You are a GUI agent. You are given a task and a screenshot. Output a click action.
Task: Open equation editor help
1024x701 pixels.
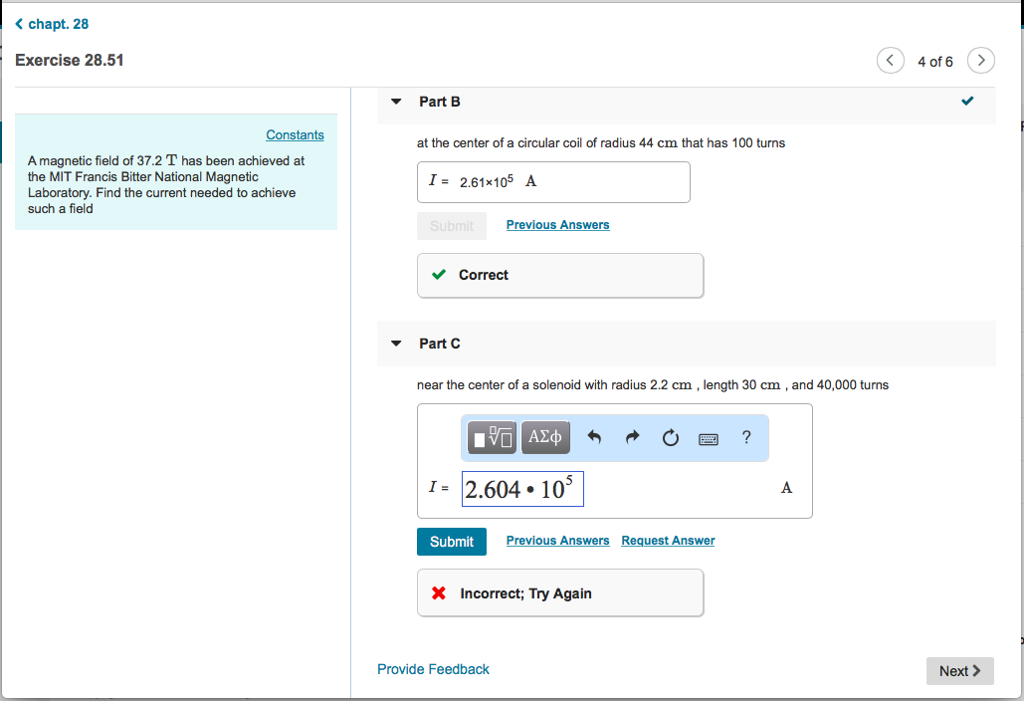click(746, 437)
